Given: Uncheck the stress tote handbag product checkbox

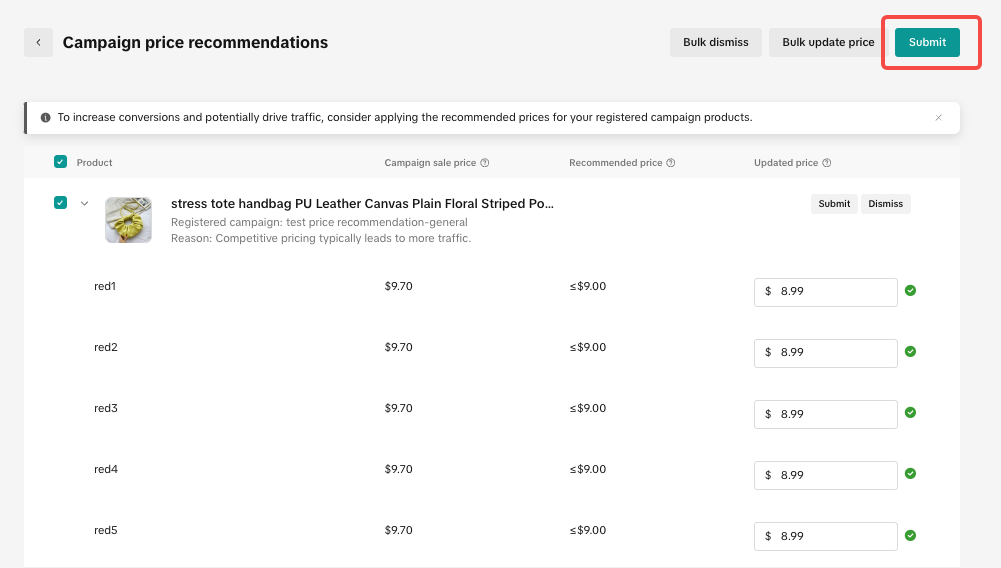Looking at the screenshot, I should (x=60, y=203).
